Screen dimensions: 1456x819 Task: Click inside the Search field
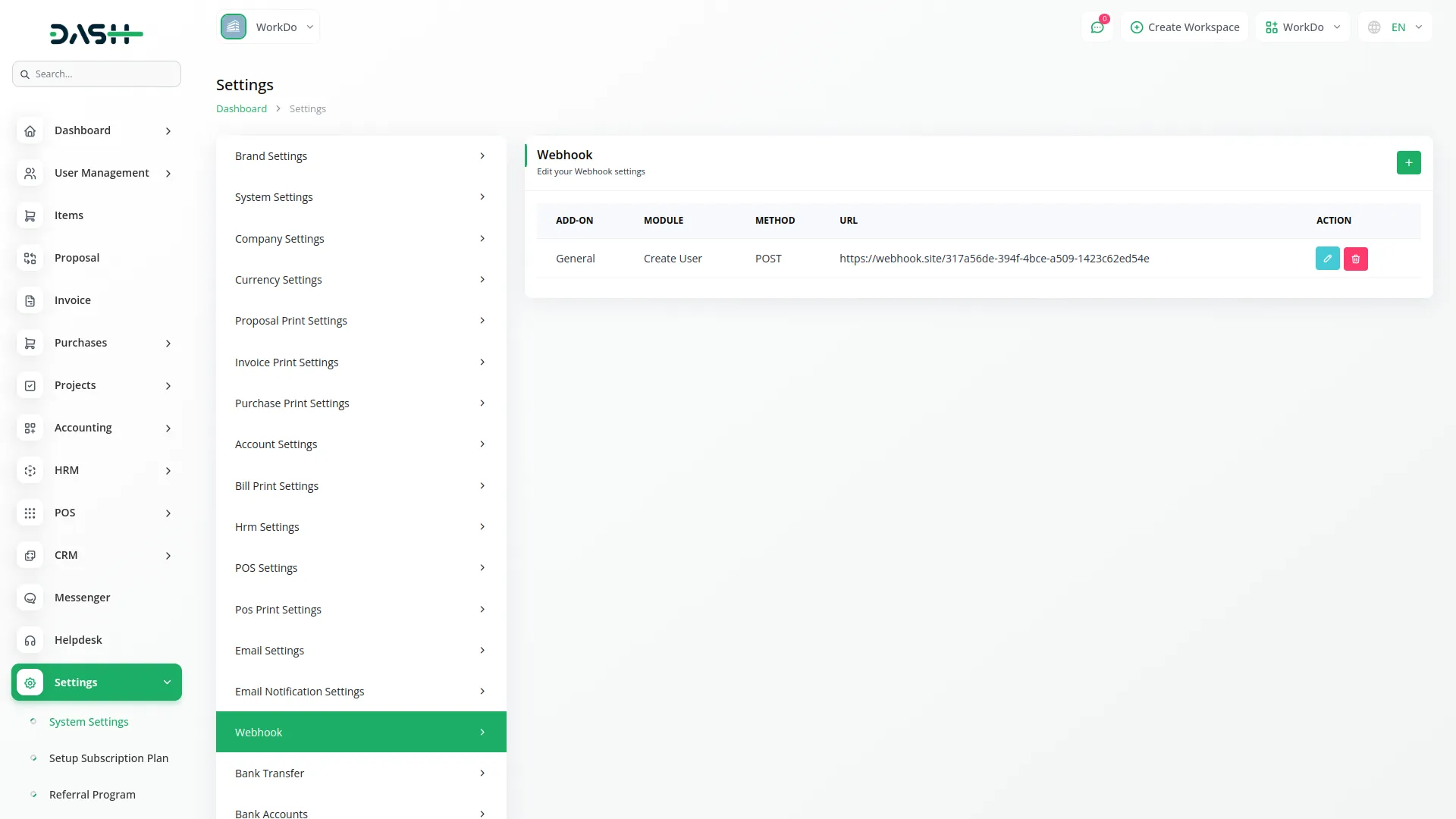[x=96, y=74]
